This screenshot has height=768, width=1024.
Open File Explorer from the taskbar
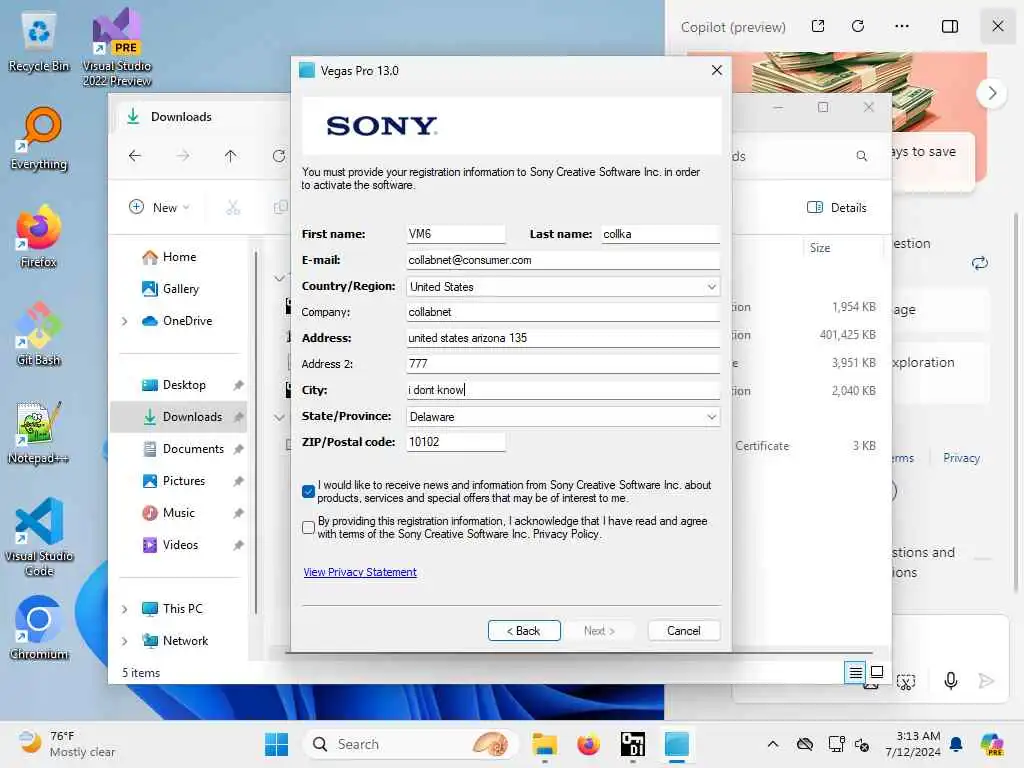pos(544,744)
